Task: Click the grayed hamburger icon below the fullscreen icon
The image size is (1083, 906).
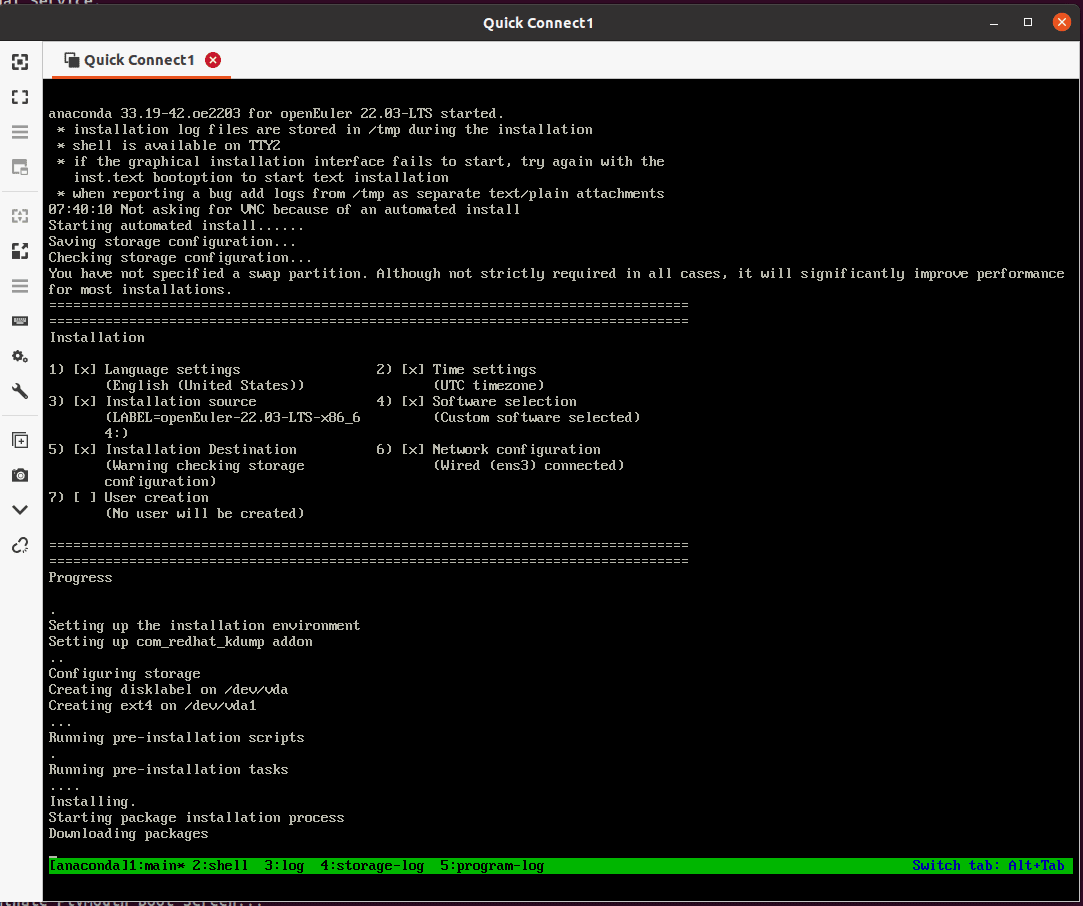Action: pyautogui.click(x=20, y=132)
